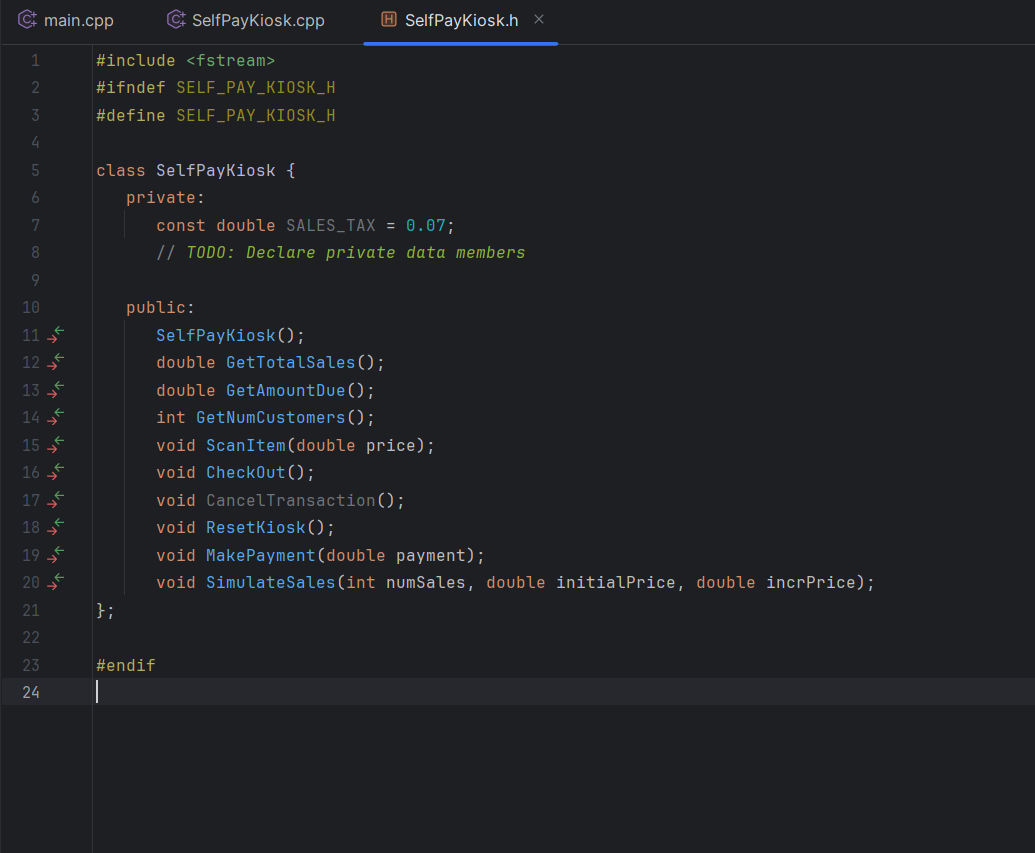Switch to the main.cpp tab
The width and height of the screenshot is (1035, 853).
click(x=75, y=19)
